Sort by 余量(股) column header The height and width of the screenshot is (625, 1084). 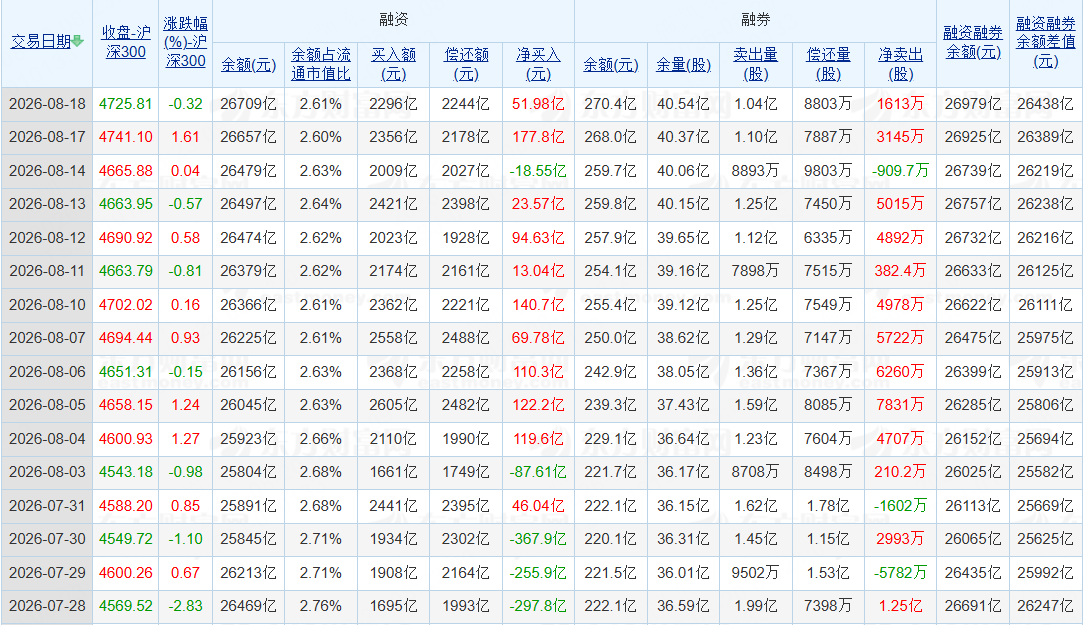point(683,65)
